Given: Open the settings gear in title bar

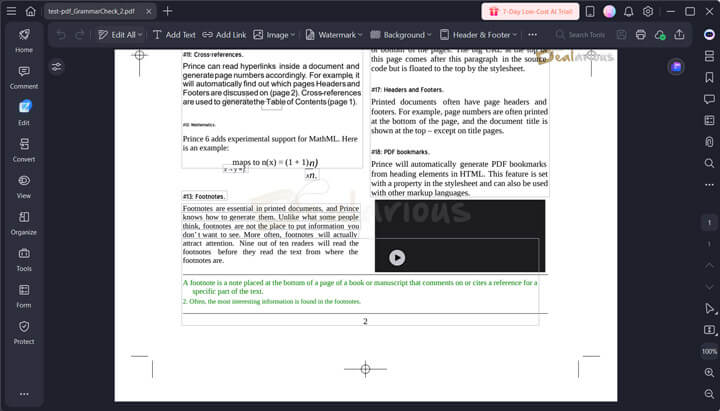Looking at the screenshot, I should pyautogui.click(x=648, y=11).
